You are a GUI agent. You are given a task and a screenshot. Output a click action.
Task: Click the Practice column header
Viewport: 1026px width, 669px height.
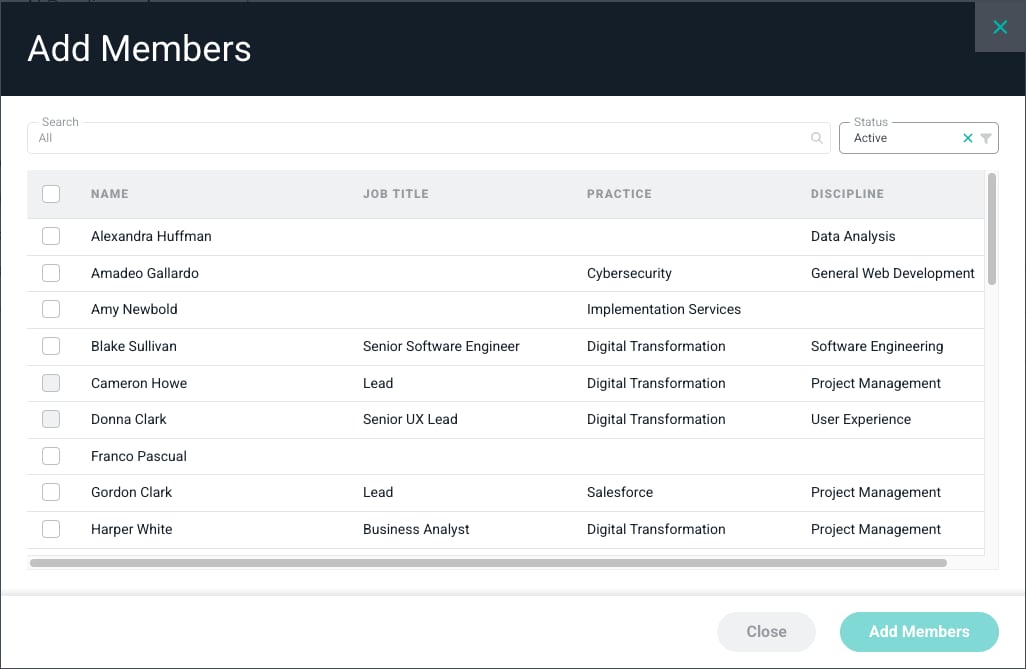[x=619, y=194]
